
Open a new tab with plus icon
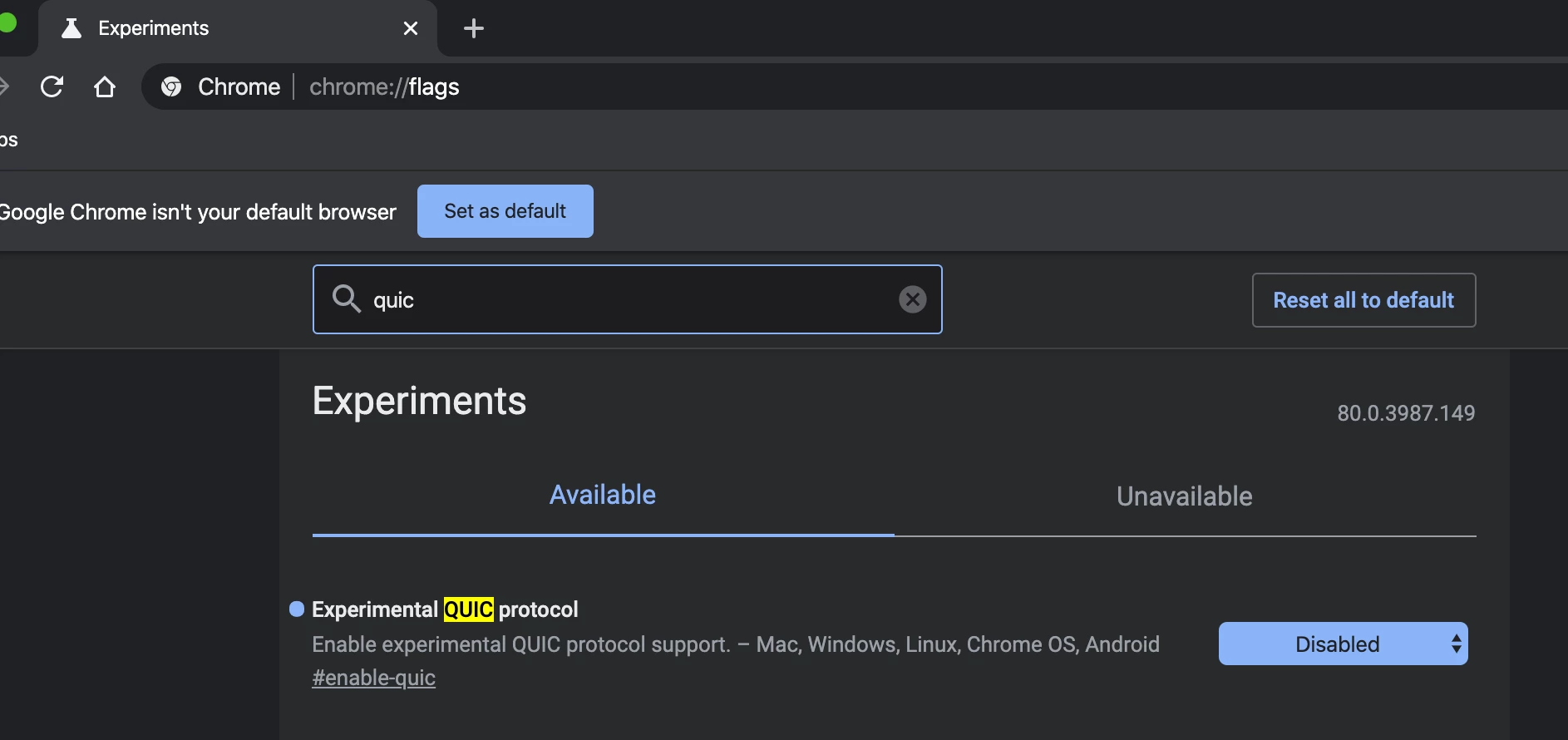tap(474, 28)
